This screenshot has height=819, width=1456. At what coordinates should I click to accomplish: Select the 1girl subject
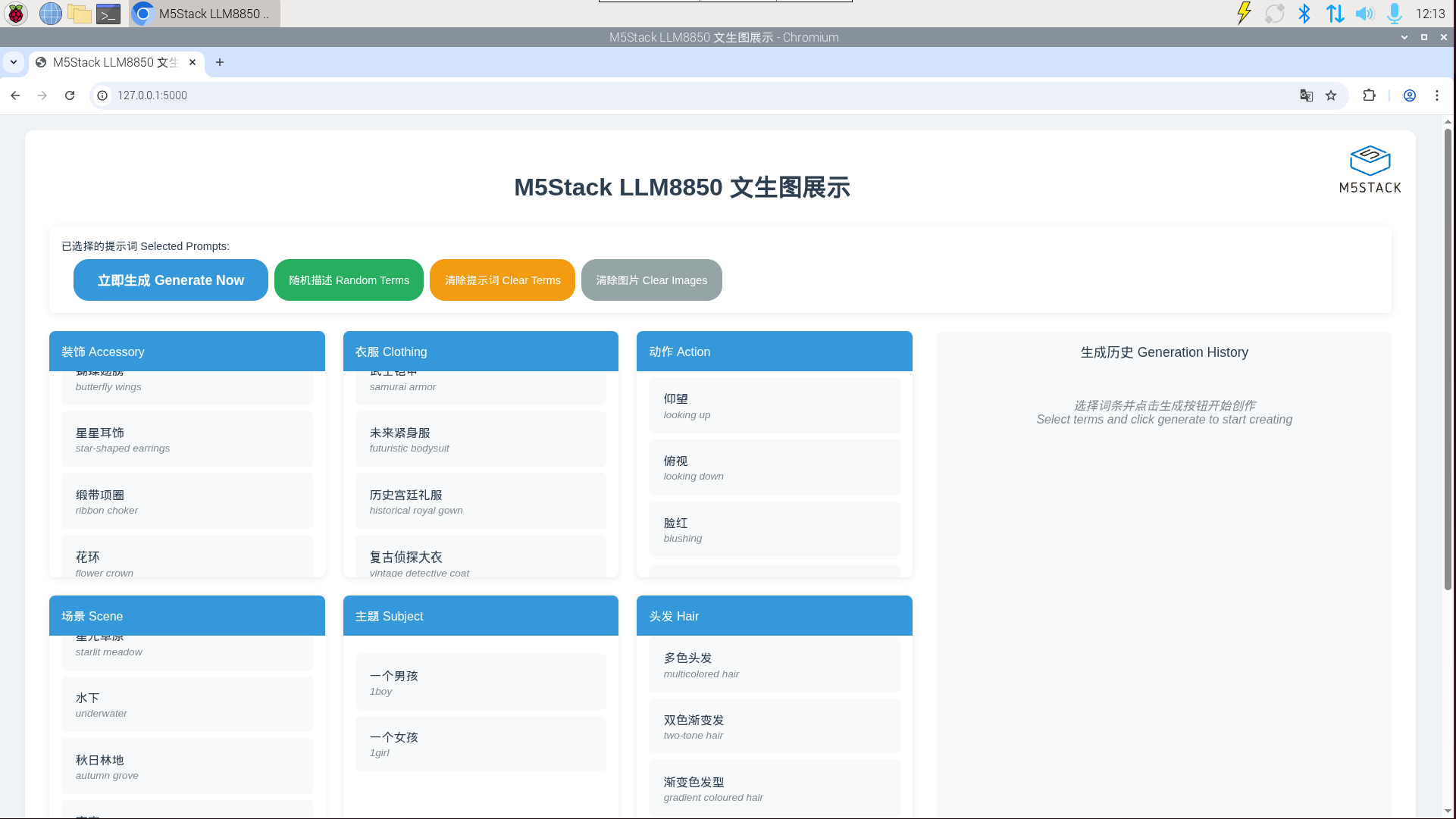point(481,744)
